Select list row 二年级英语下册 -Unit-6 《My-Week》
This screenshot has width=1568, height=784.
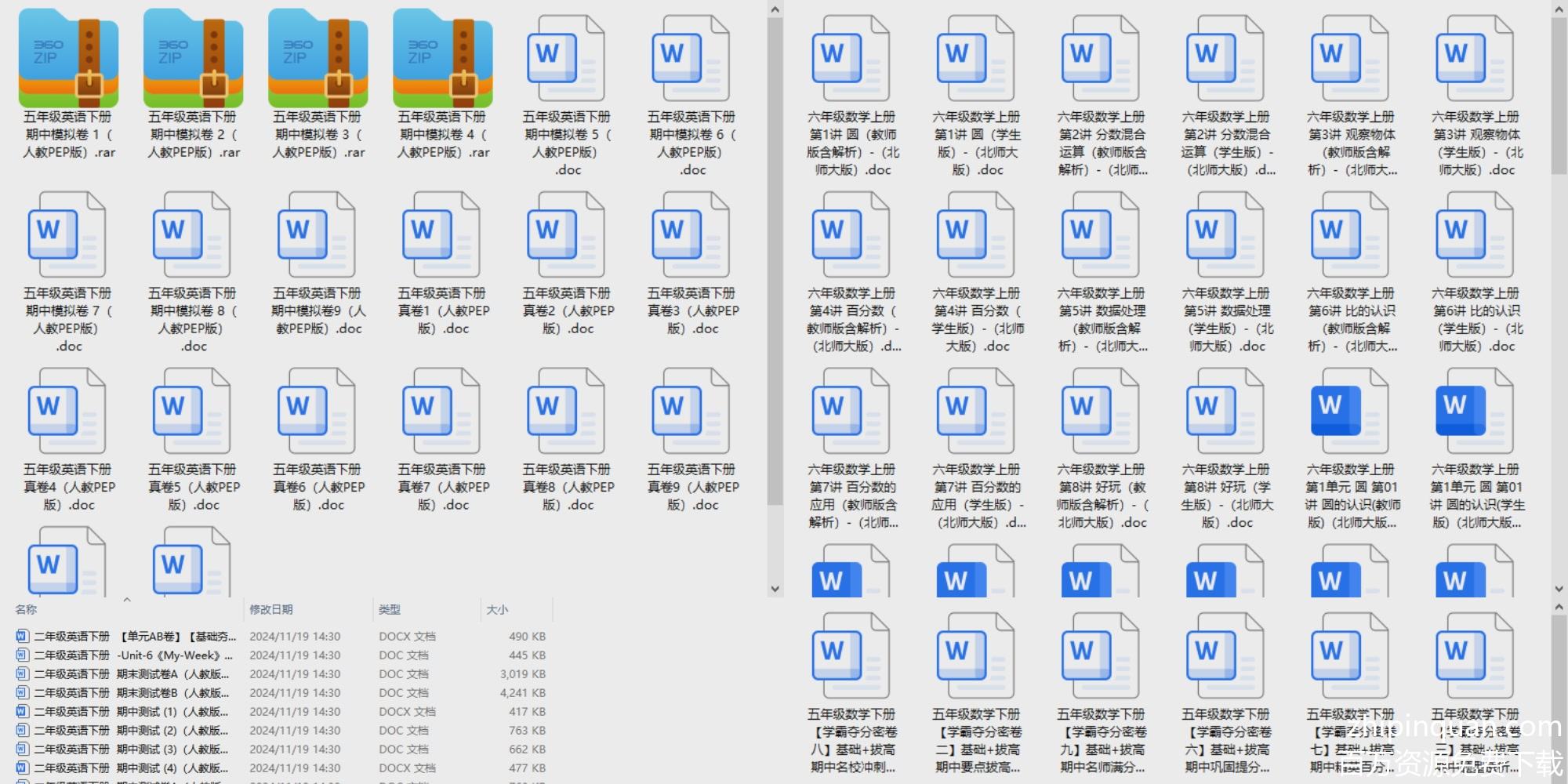tap(281, 655)
